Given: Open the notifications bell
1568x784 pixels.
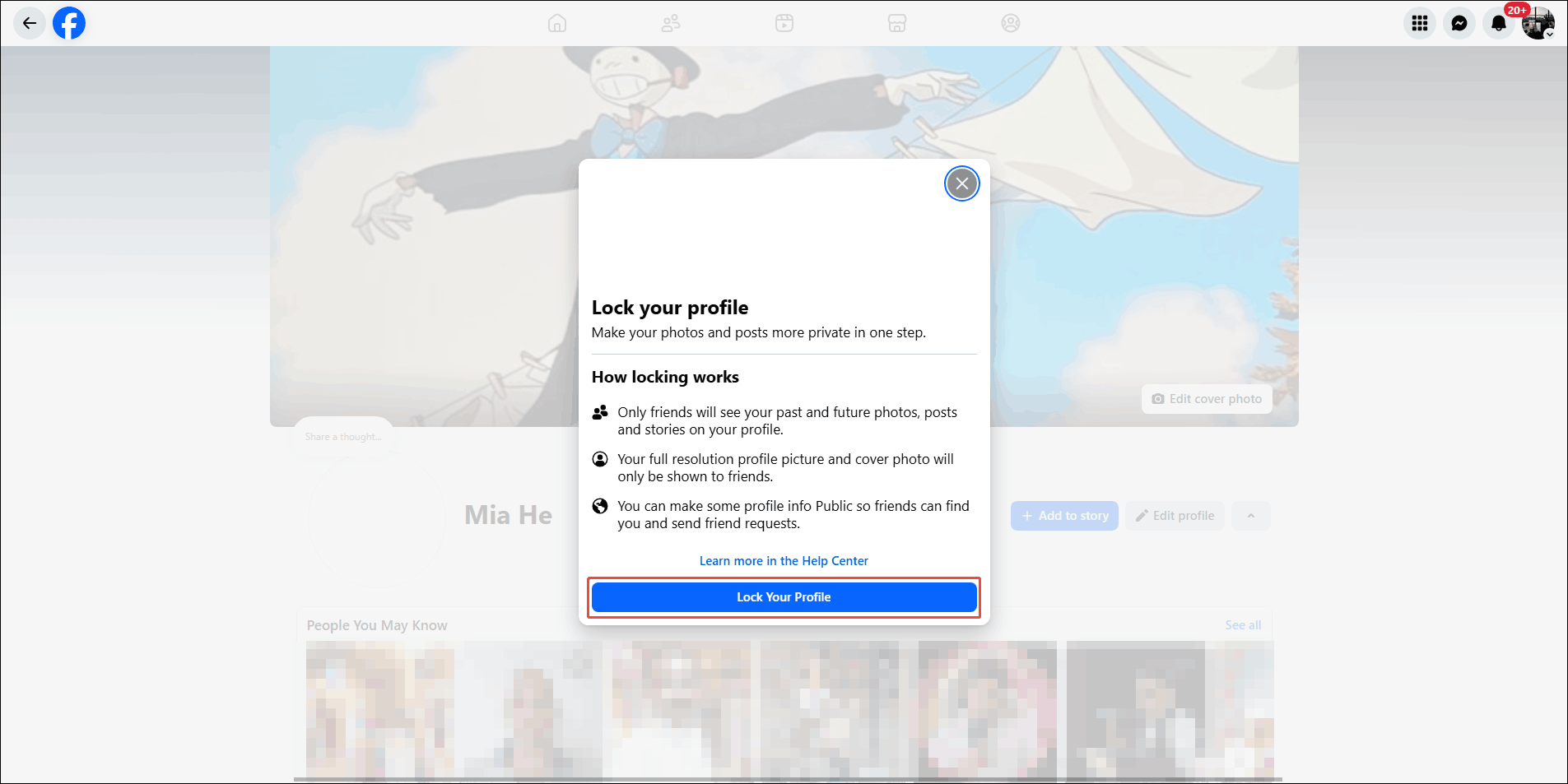Looking at the screenshot, I should (x=1499, y=23).
